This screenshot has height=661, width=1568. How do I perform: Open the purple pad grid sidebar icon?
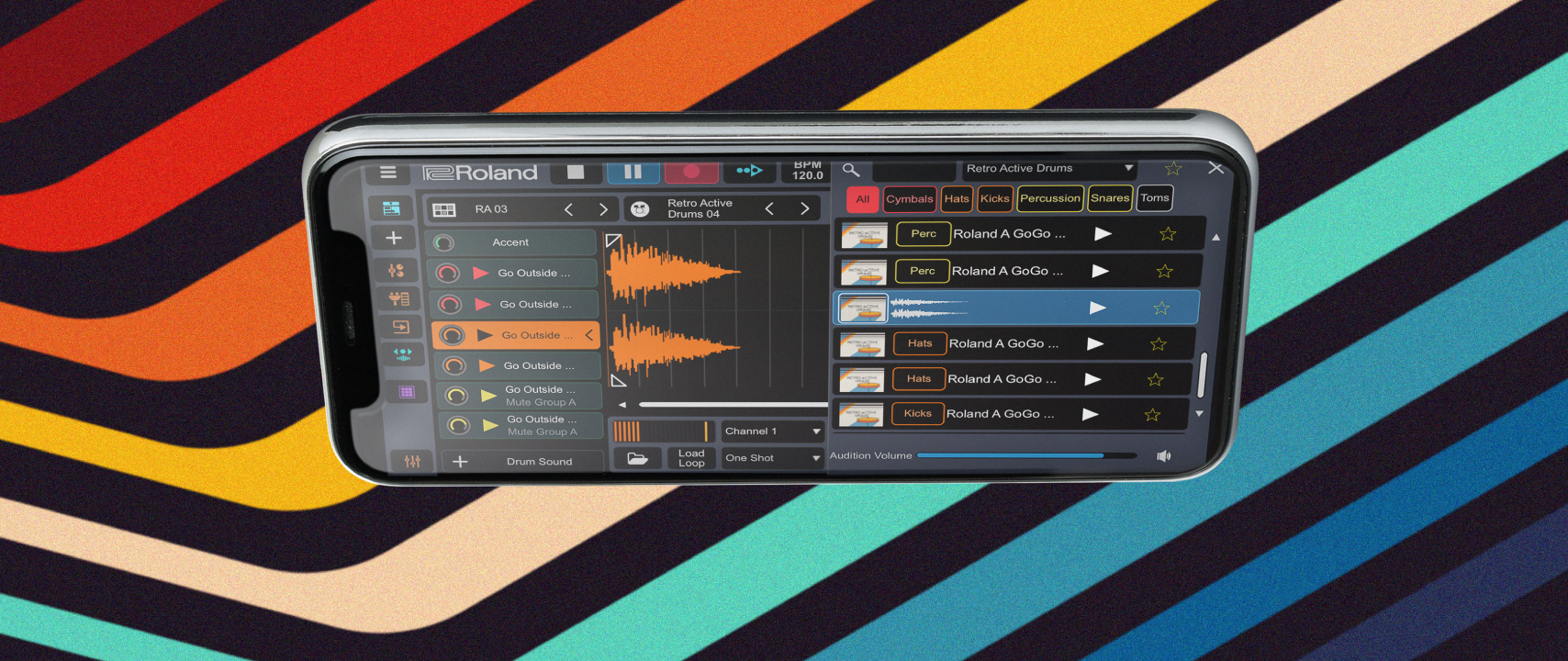407,392
